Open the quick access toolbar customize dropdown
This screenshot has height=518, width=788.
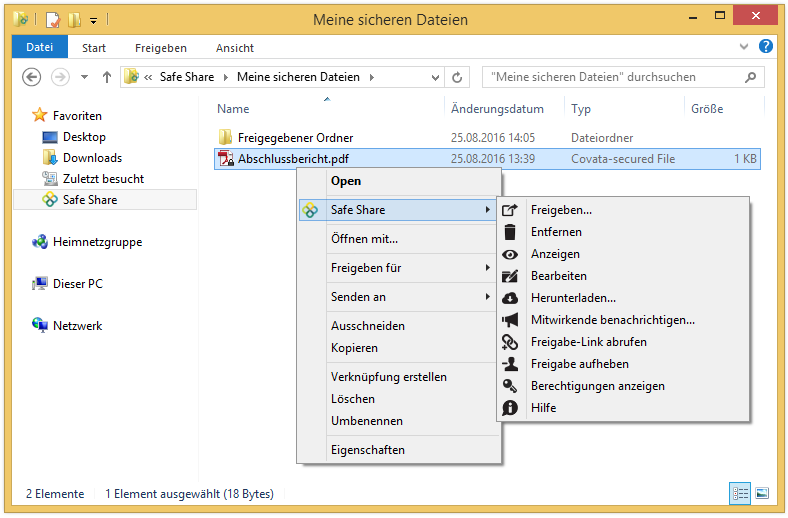click(x=93, y=21)
